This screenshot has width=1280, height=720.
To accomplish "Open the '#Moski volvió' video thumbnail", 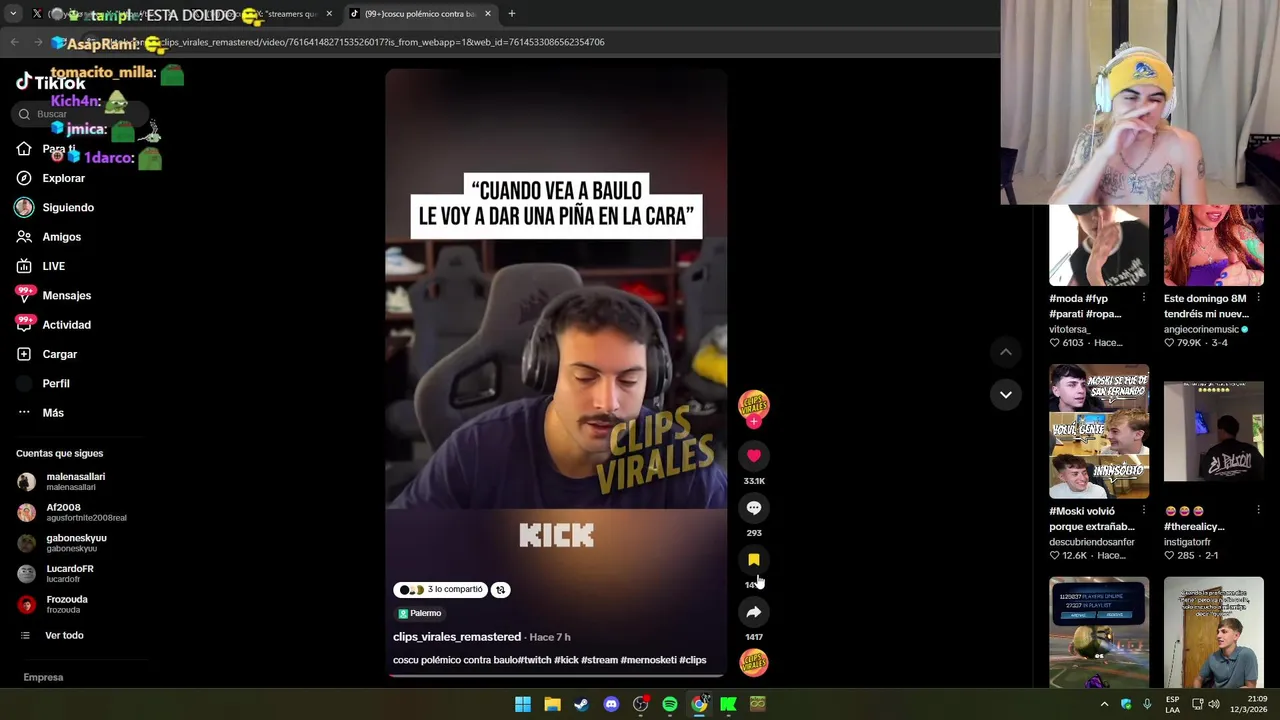I will point(1099,431).
